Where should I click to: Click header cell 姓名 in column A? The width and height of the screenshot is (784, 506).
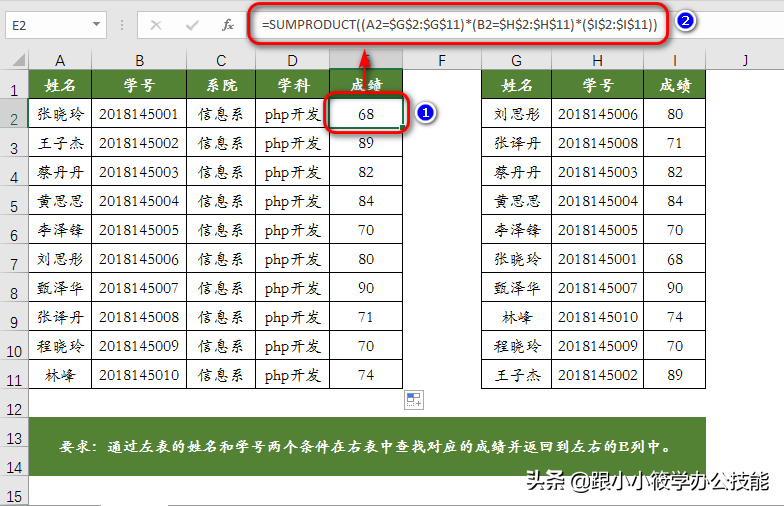(x=60, y=84)
